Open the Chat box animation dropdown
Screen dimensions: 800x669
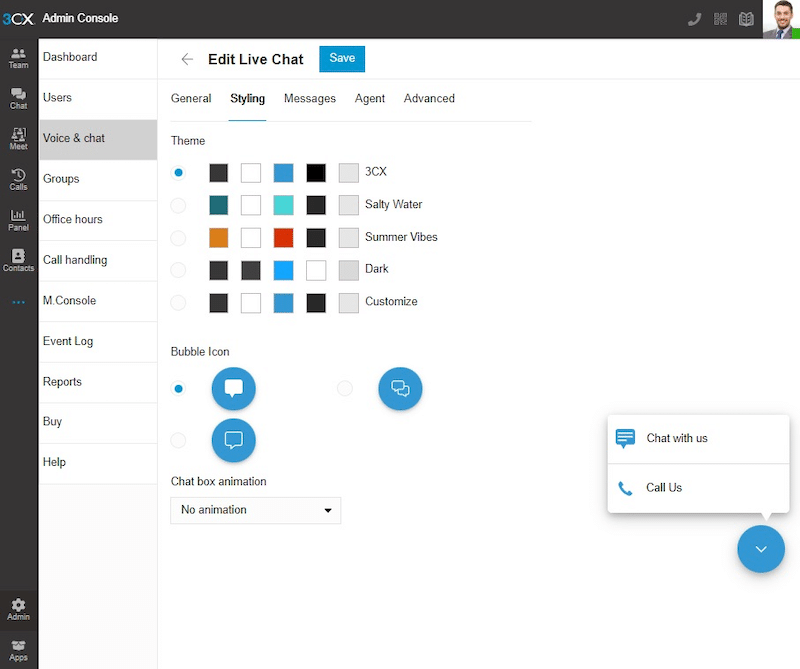[255, 510]
